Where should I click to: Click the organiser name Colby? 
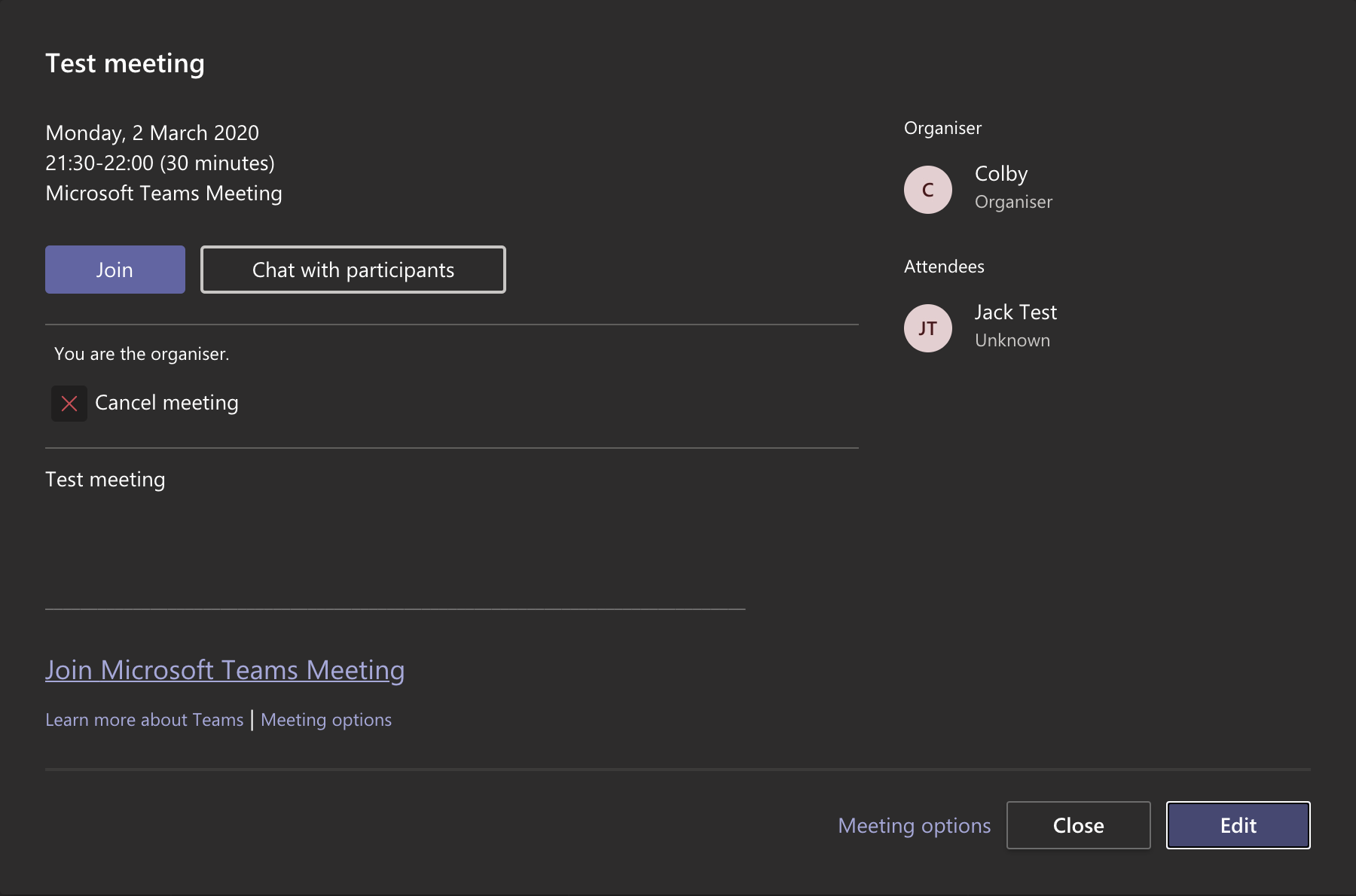click(x=1000, y=173)
